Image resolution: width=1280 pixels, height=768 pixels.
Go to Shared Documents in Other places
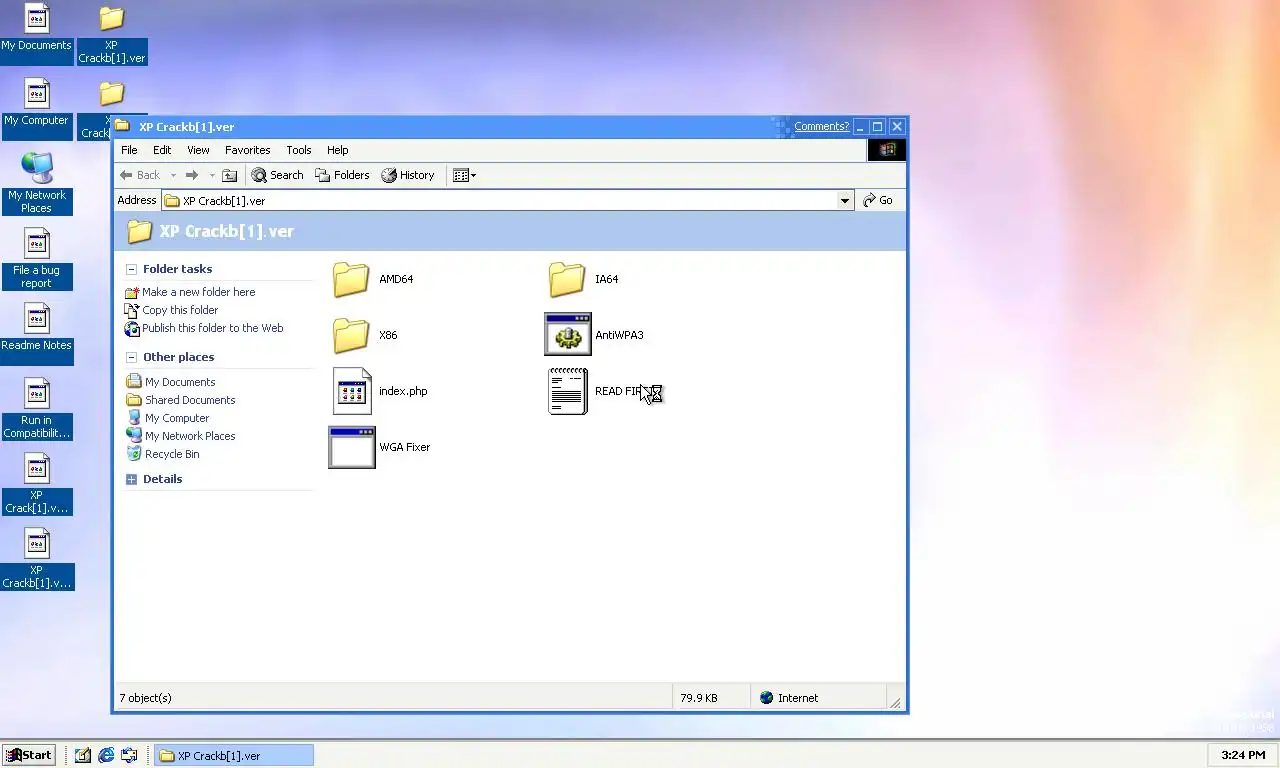190,400
